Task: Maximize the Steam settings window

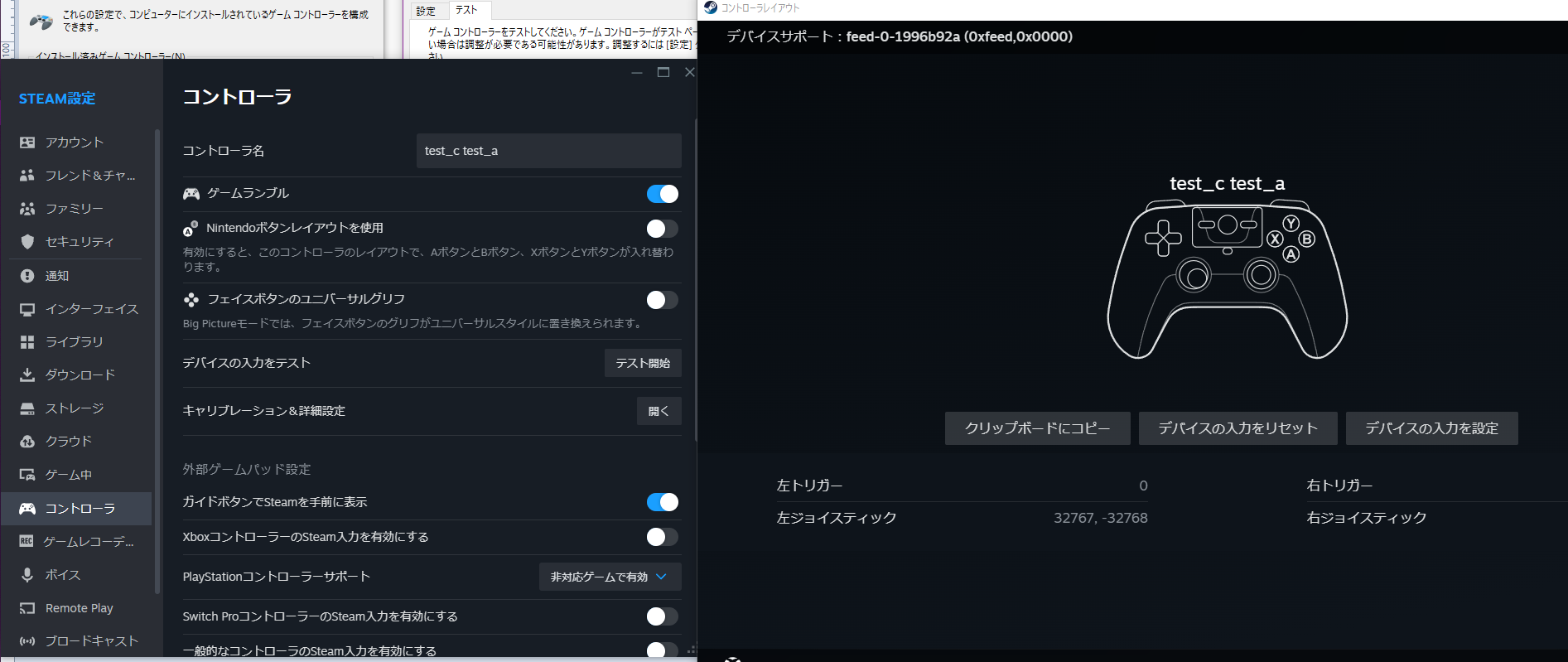Action: [x=663, y=72]
